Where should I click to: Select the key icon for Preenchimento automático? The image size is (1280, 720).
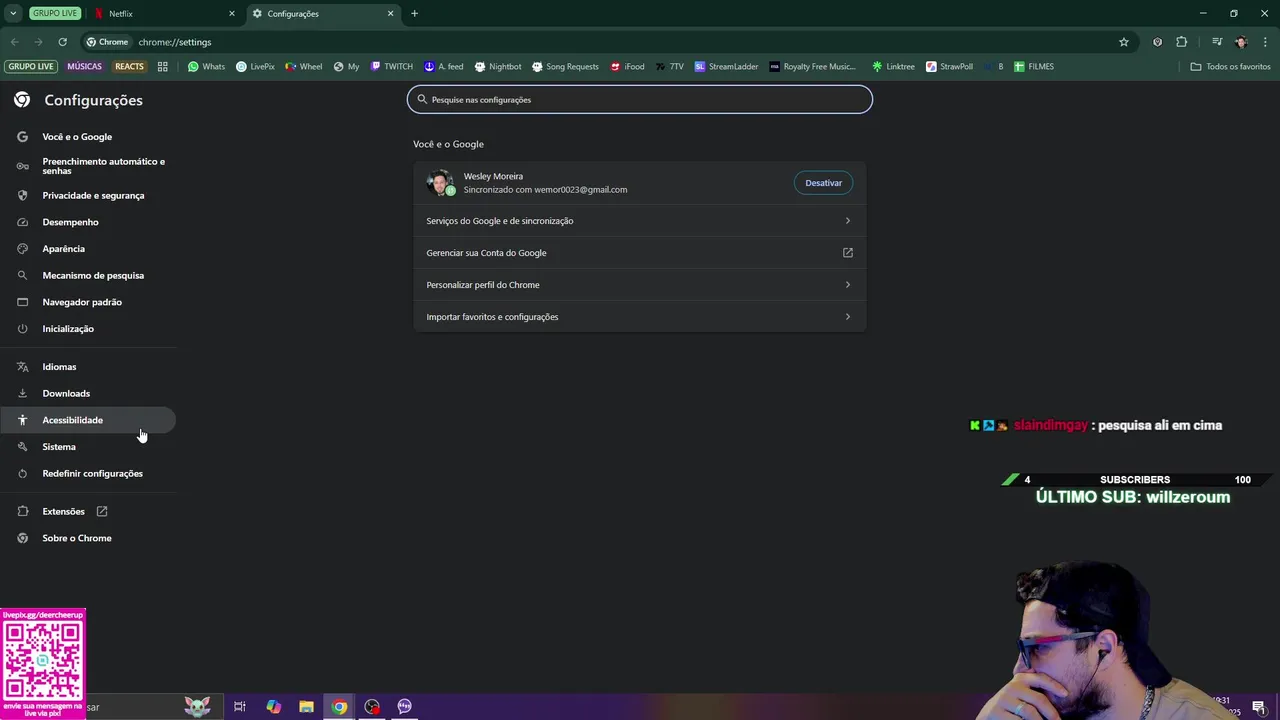pyautogui.click(x=22, y=166)
